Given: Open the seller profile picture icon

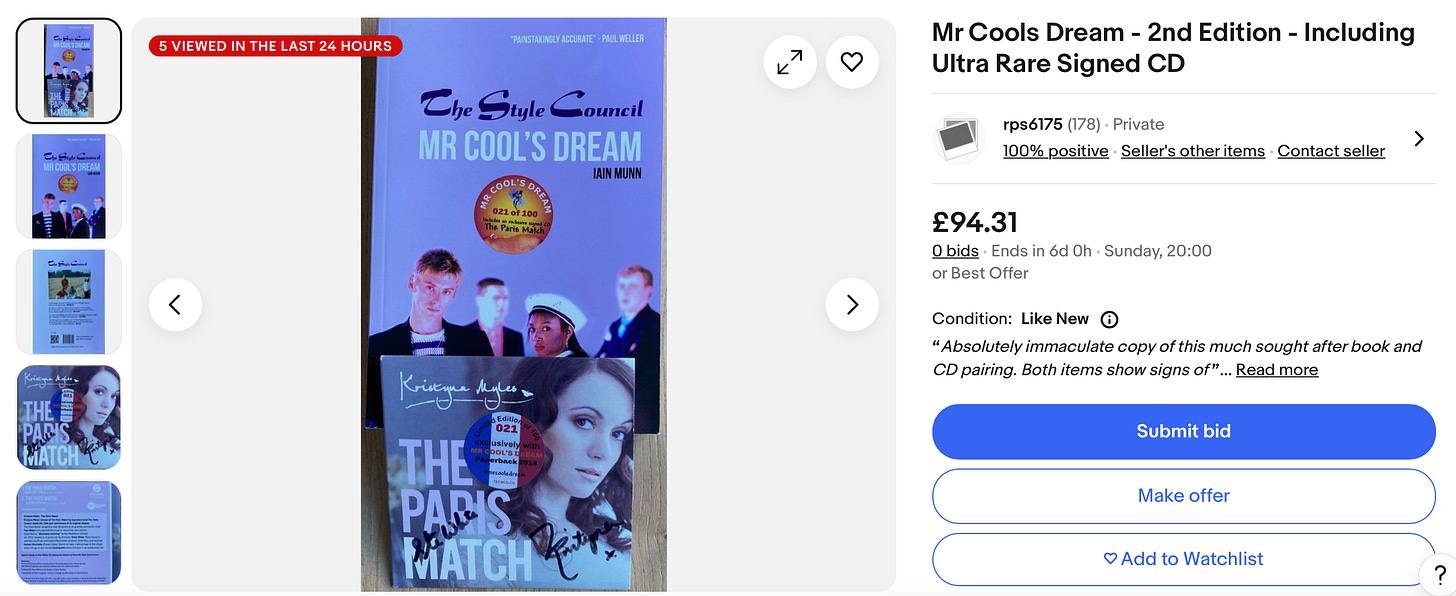Looking at the screenshot, I should pyautogui.click(x=958, y=138).
